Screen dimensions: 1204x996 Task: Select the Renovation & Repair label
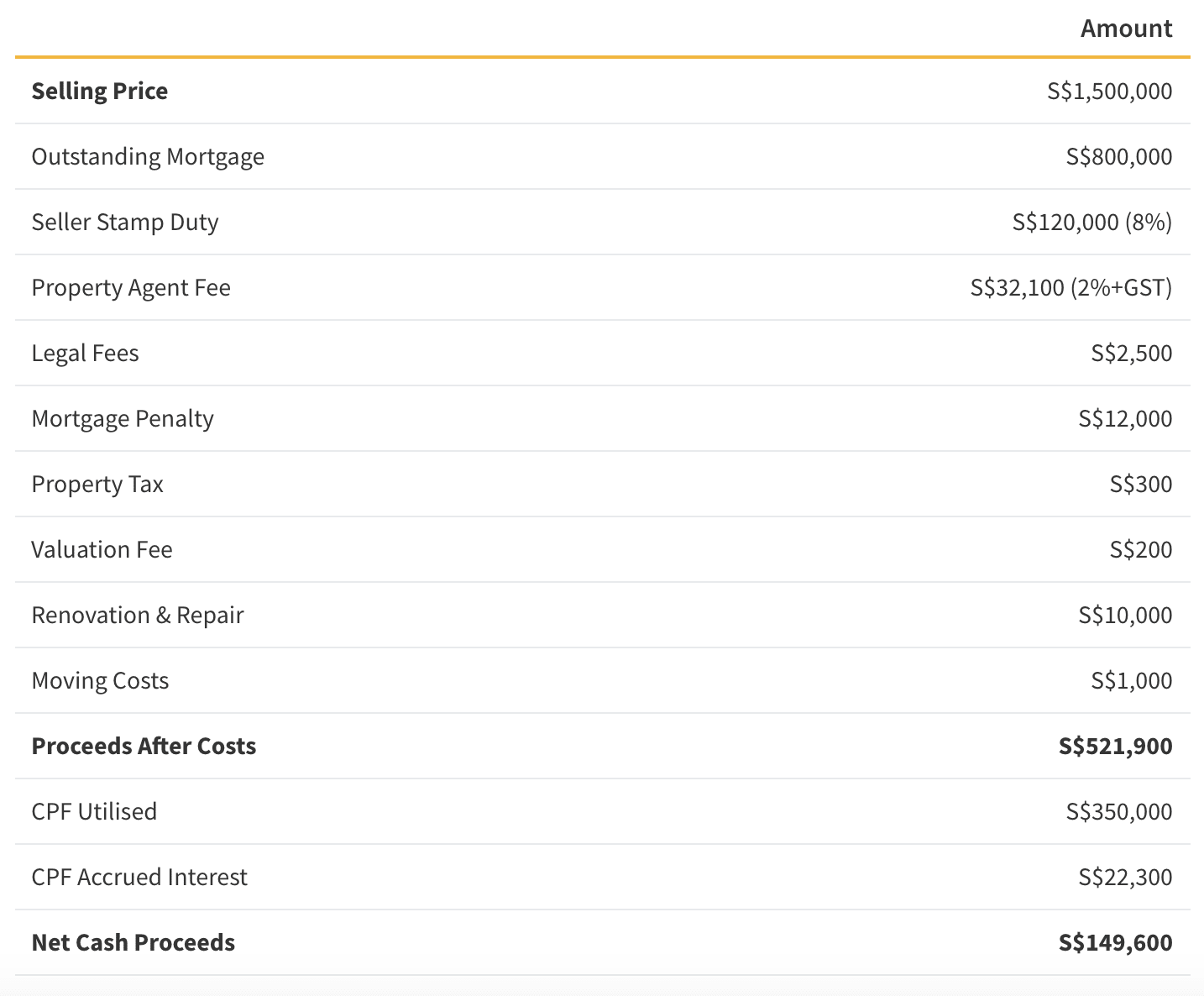[138, 615]
